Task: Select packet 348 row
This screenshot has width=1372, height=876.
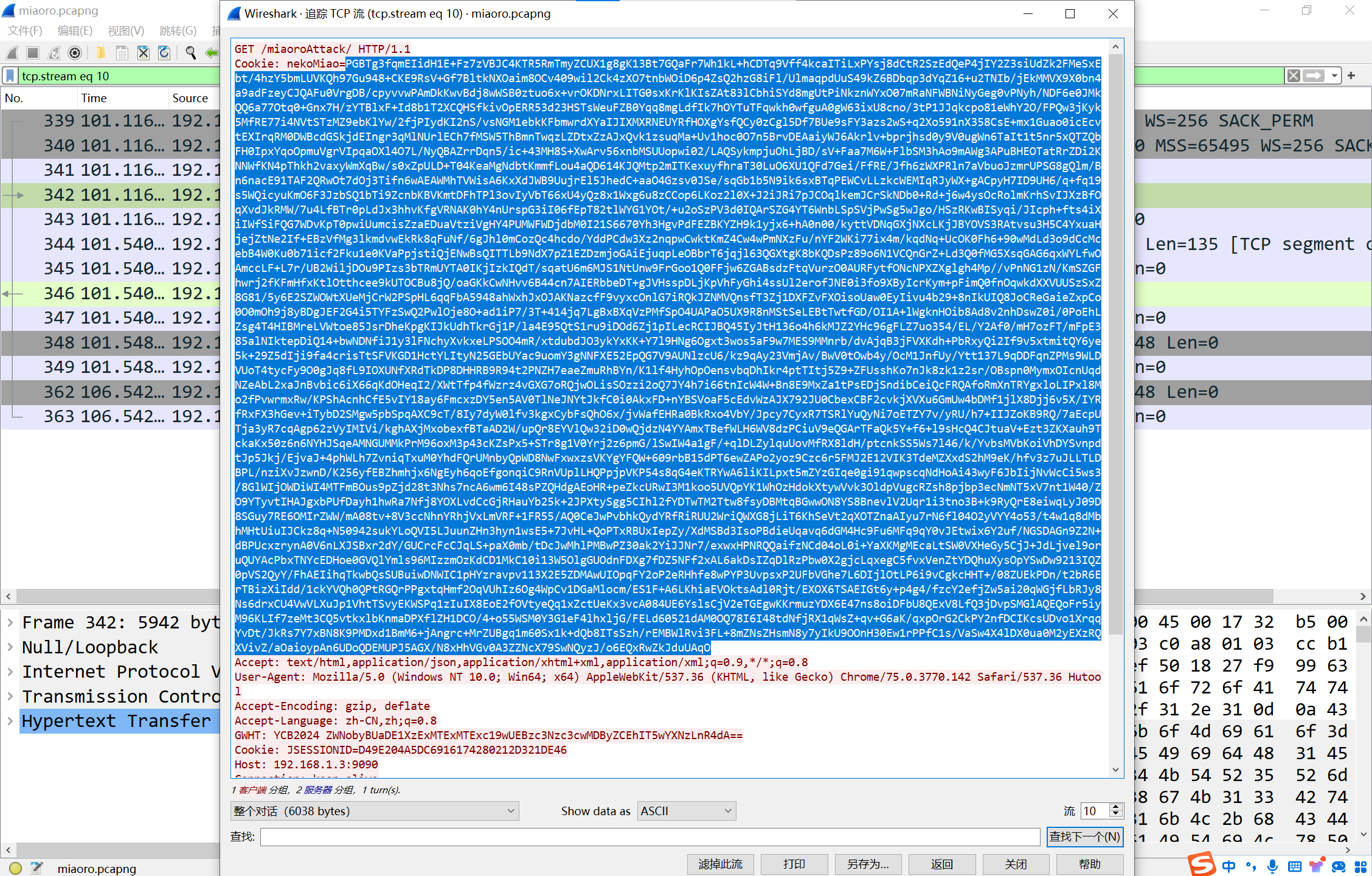Action: tap(110, 342)
